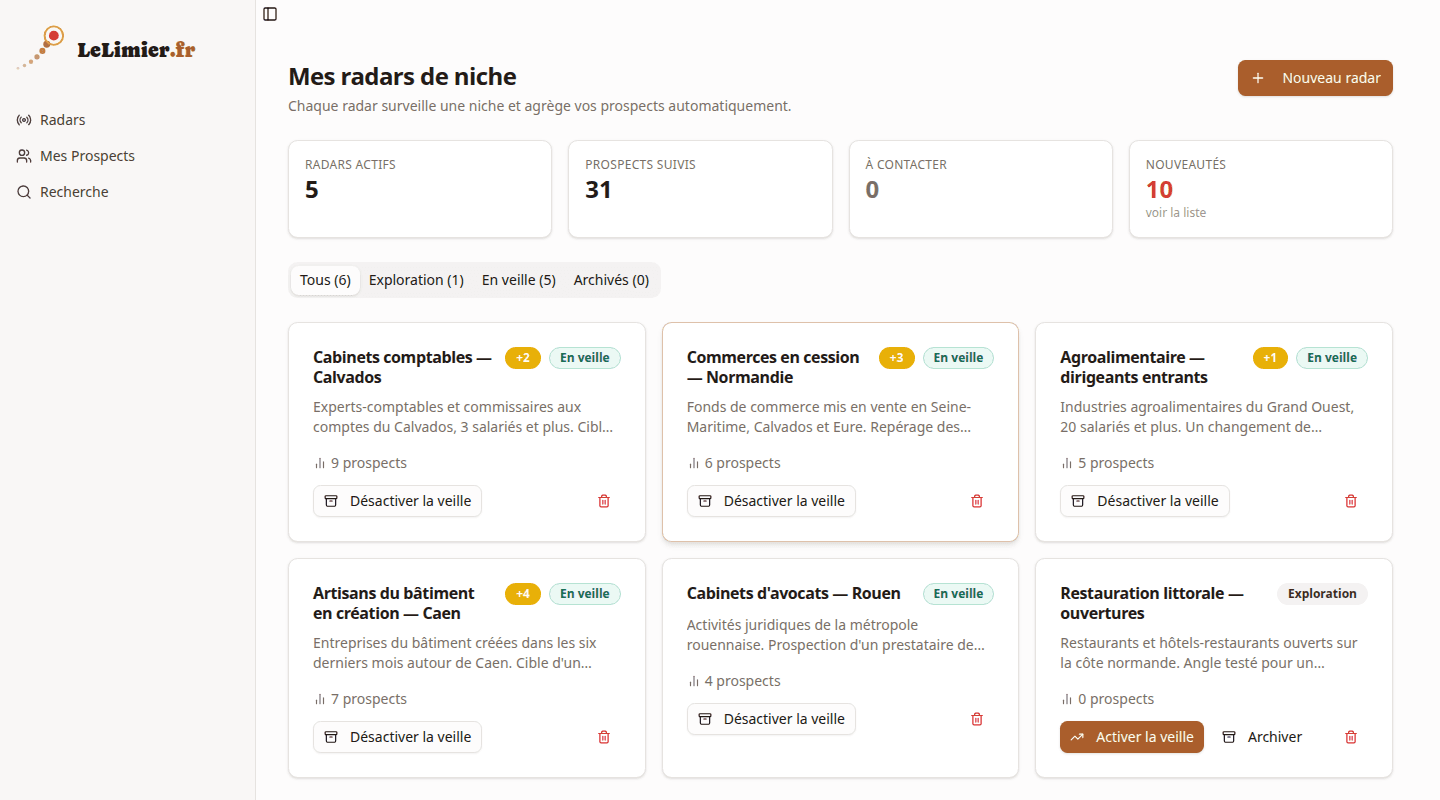Open the Prospects suivis stat card
Image resolution: width=1440 pixels, height=800 pixels.
[700, 189]
